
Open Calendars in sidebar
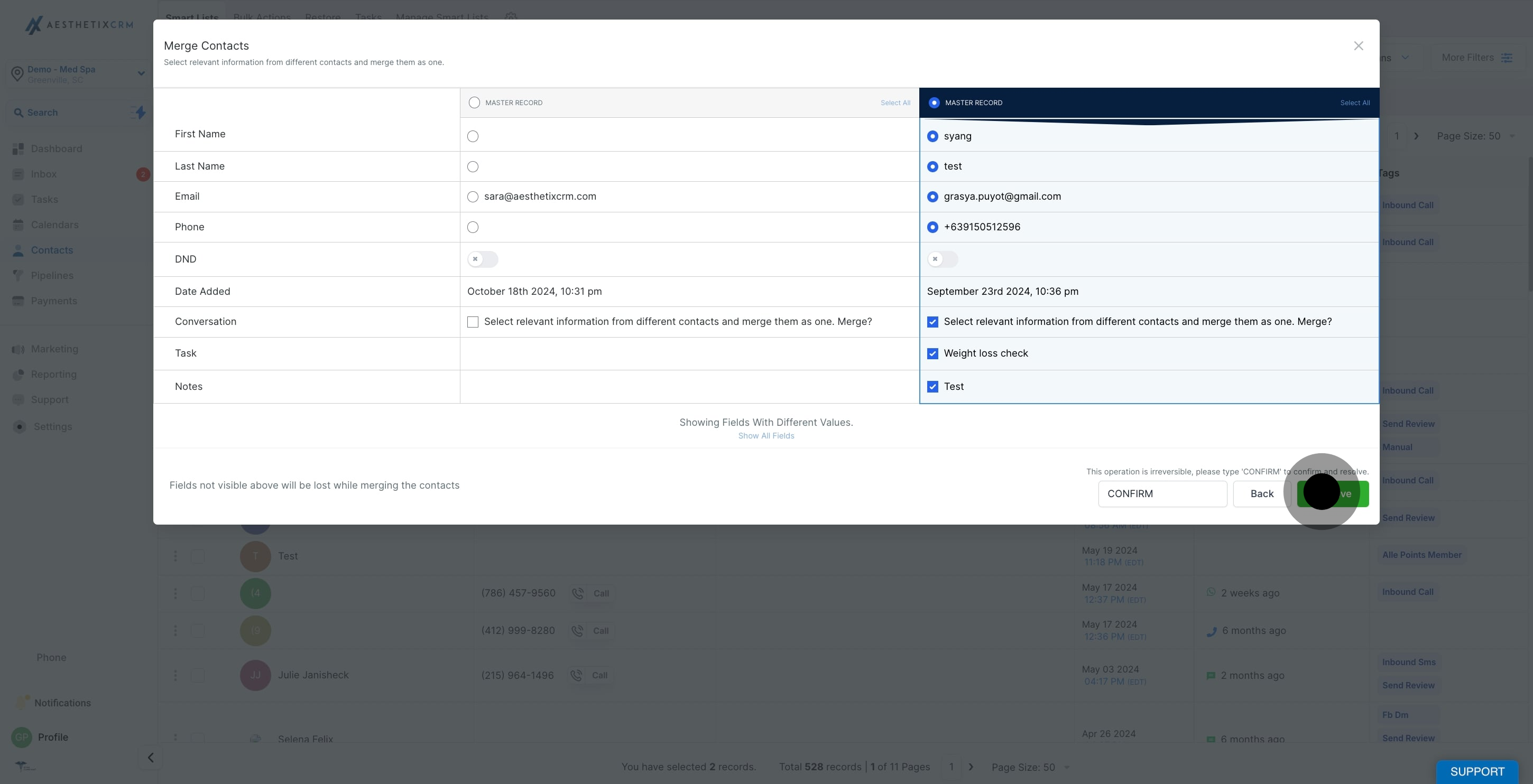pyautogui.click(x=55, y=225)
